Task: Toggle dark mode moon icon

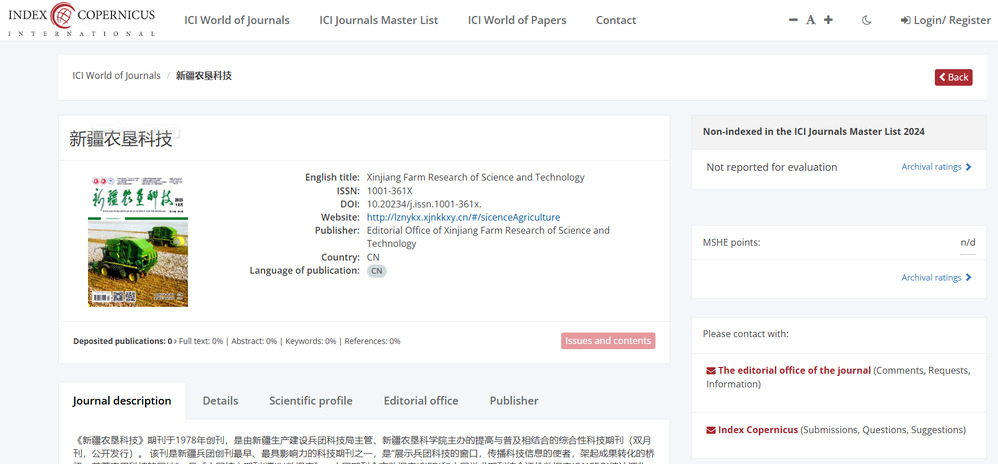Action: 866,20
